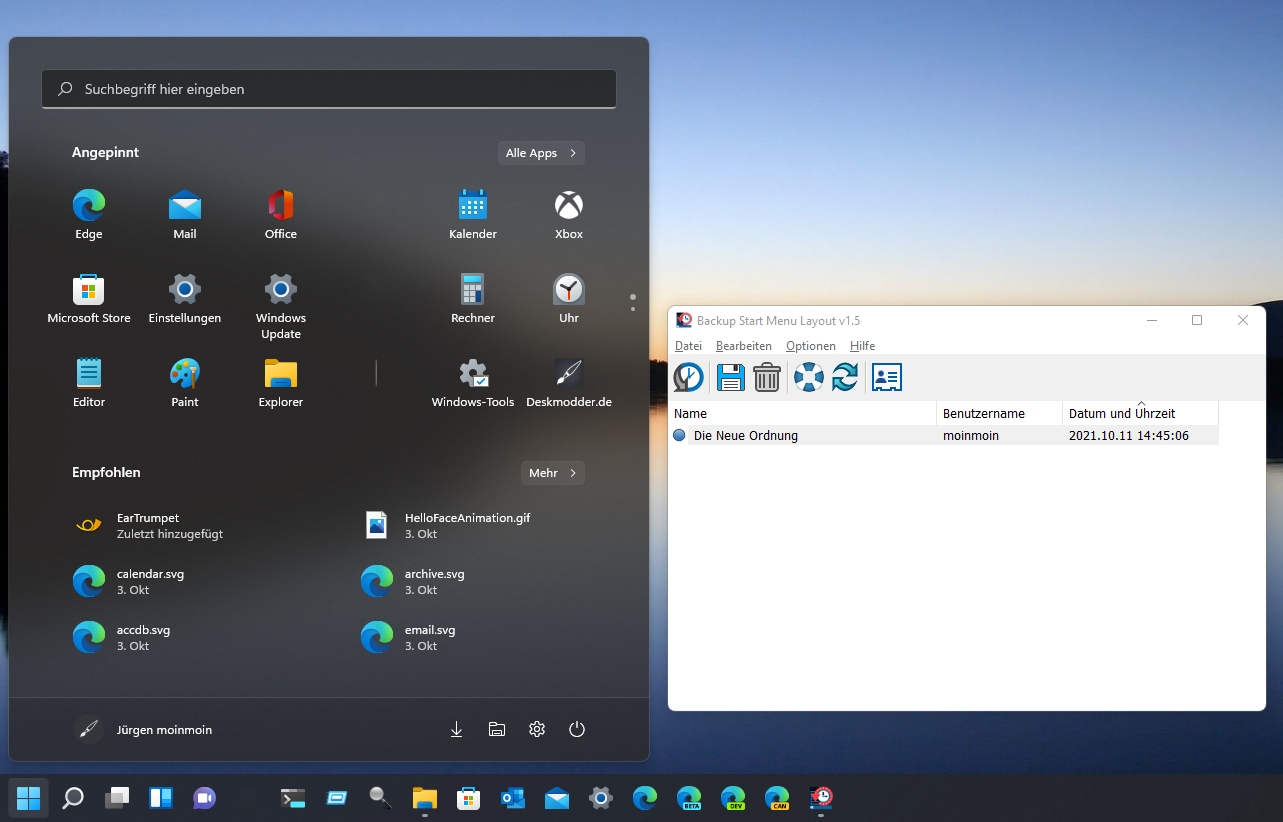Open the Optionen menu
The width and height of the screenshot is (1283, 822).
click(811, 346)
